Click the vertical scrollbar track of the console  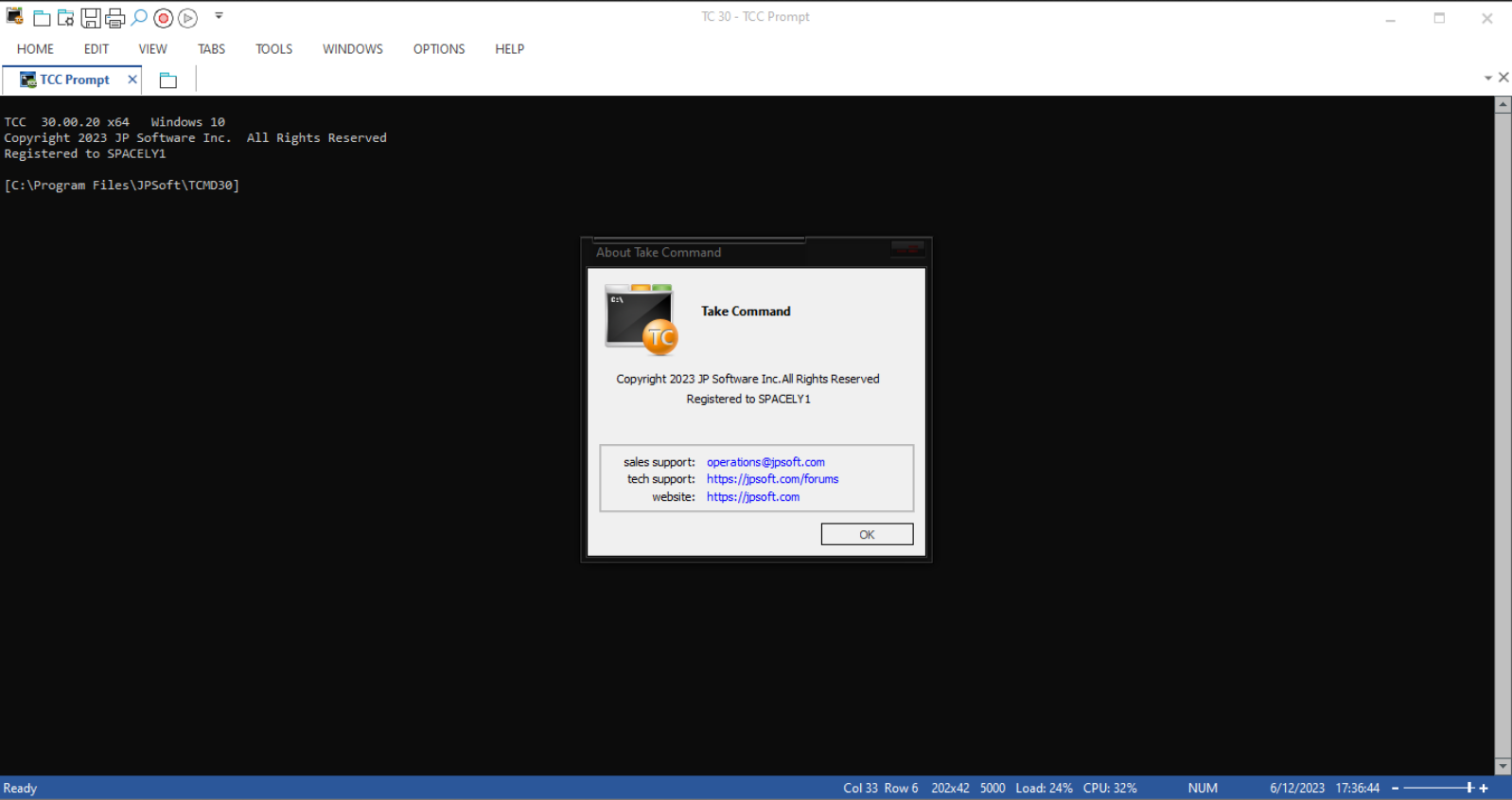pyautogui.click(x=1503, y=436)
